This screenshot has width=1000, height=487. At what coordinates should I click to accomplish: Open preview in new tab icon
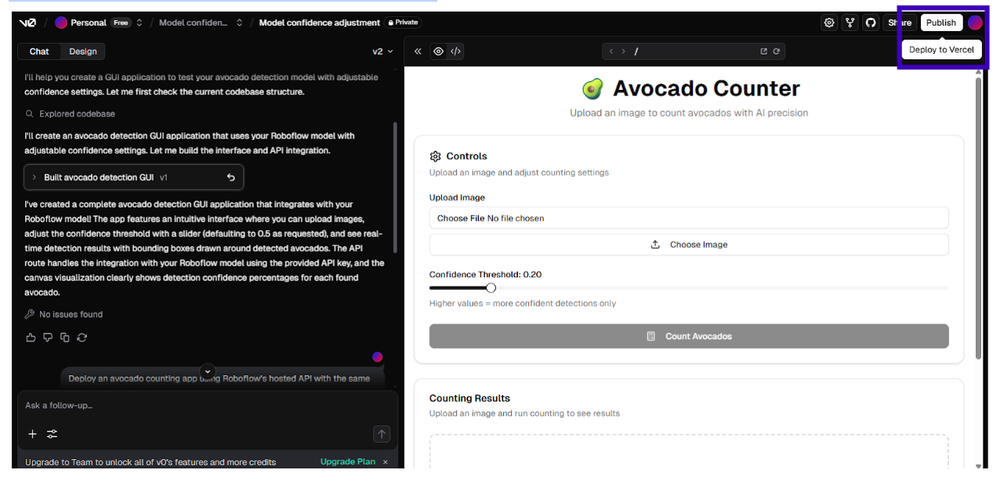(763, 51)
